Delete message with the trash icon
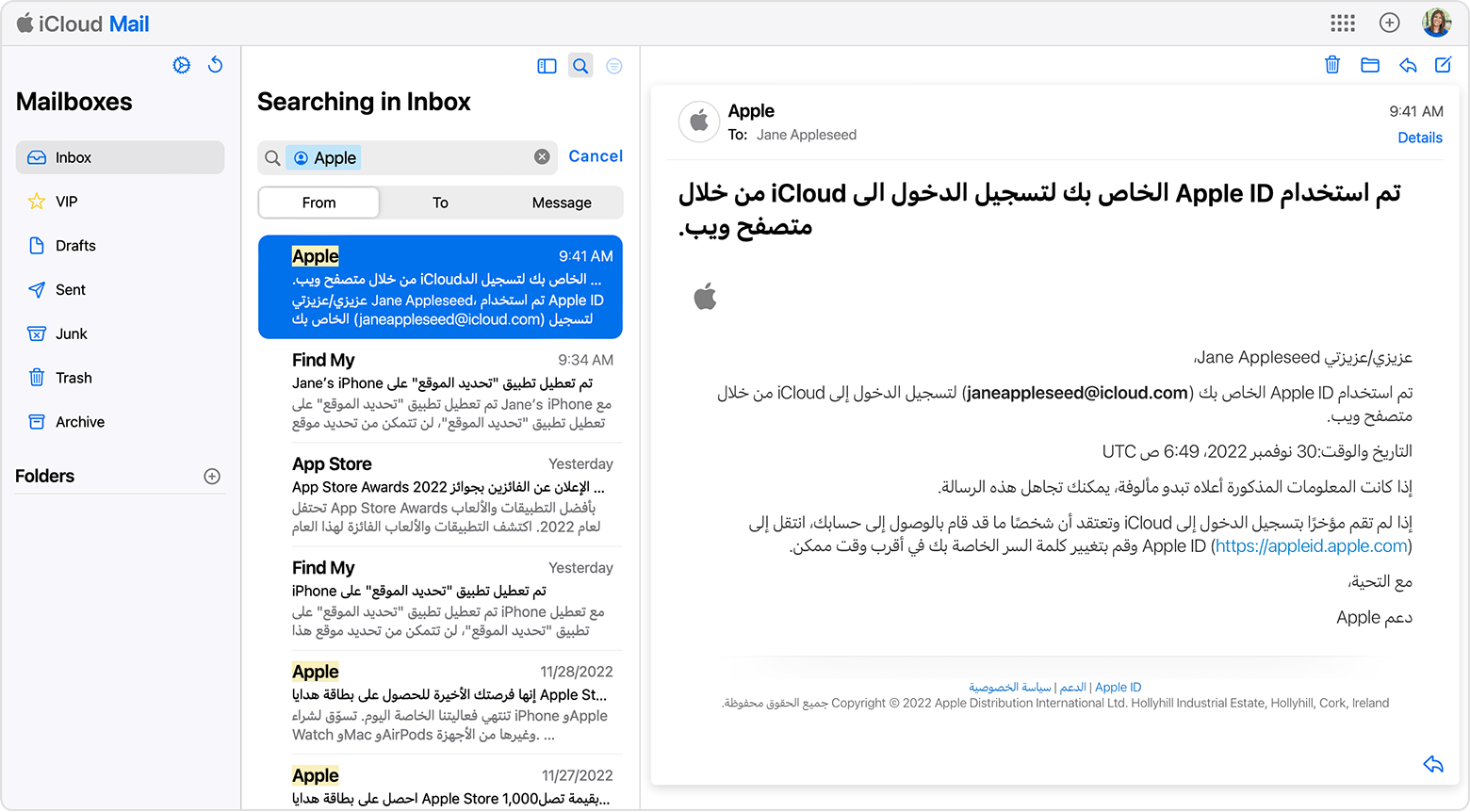Screen dimensions: 1470x812 click(x=1332, y=65)
